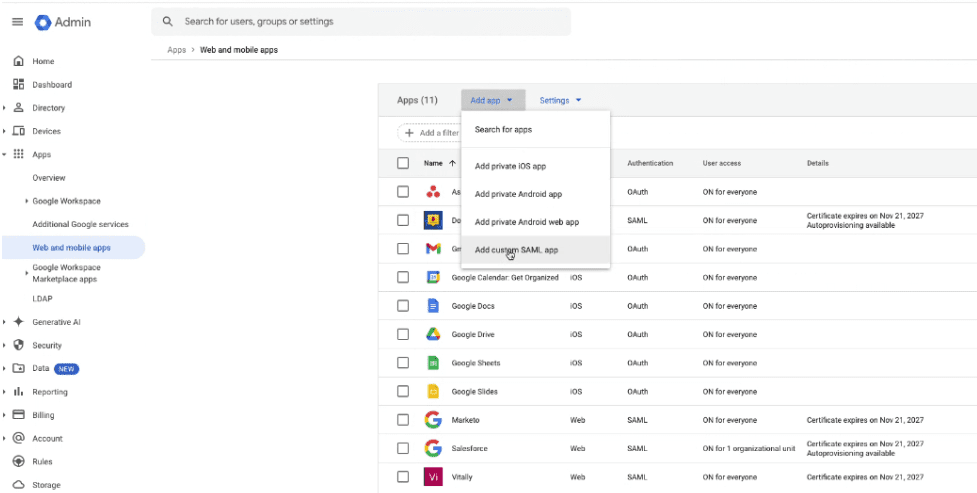Viewport: 977px width, 493px height.
Task: Click Salesforce ON for 1 organizational unit
Action: [x=748, y=448]
